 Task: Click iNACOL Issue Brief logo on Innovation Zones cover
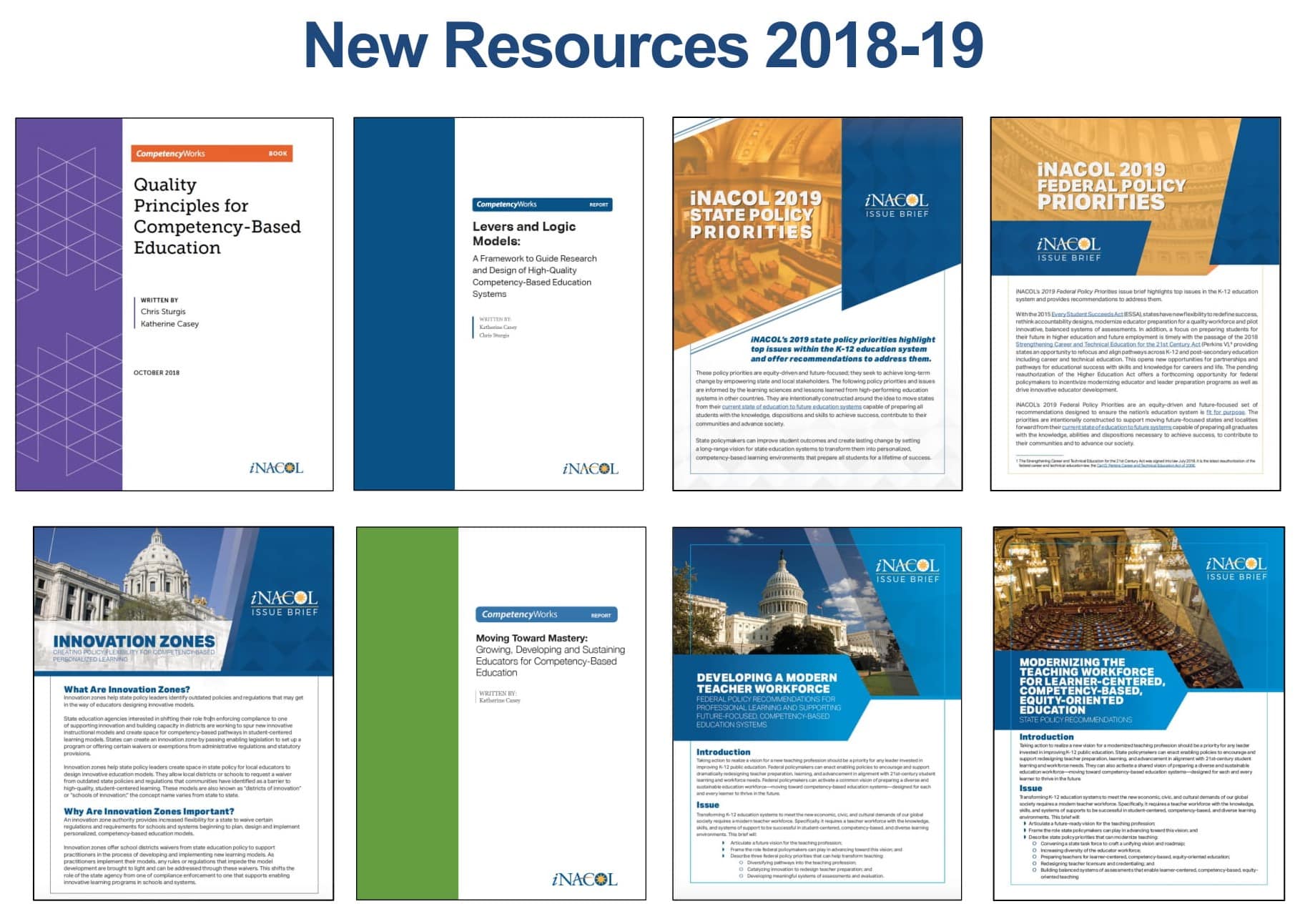point(285,603)
